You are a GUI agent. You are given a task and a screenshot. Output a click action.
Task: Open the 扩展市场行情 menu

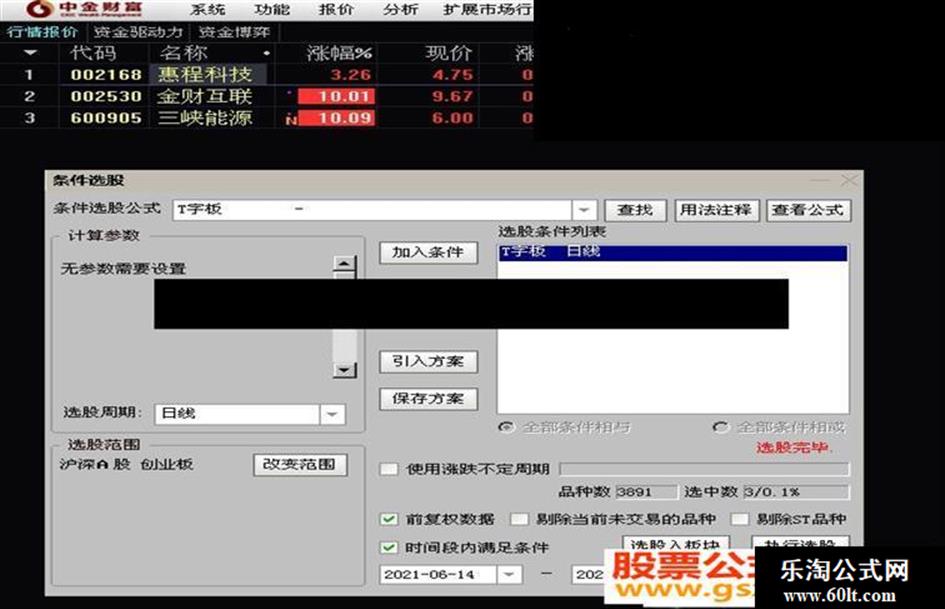[488, 9]
